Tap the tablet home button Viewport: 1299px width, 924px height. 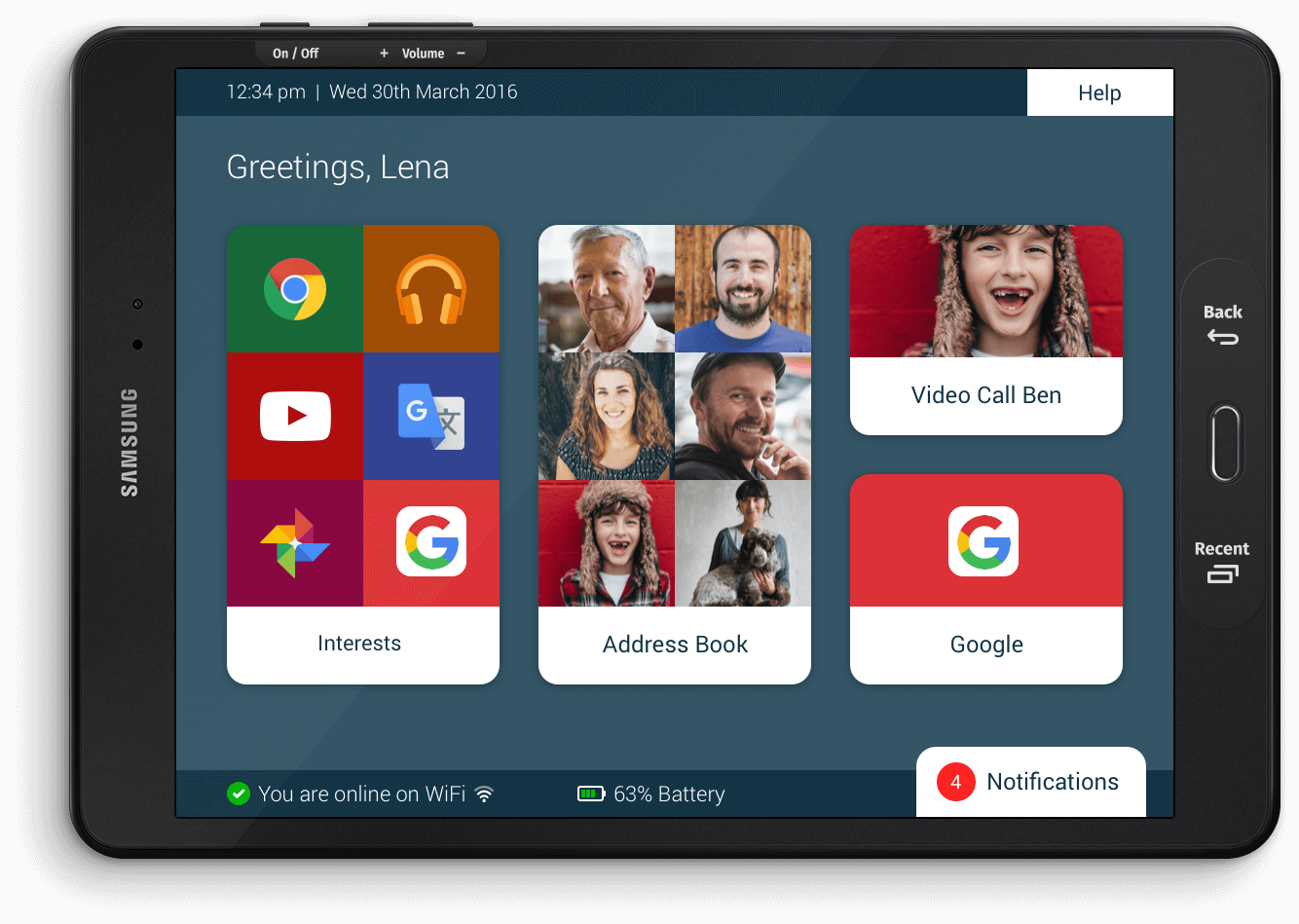click(x=1226, y=444)
